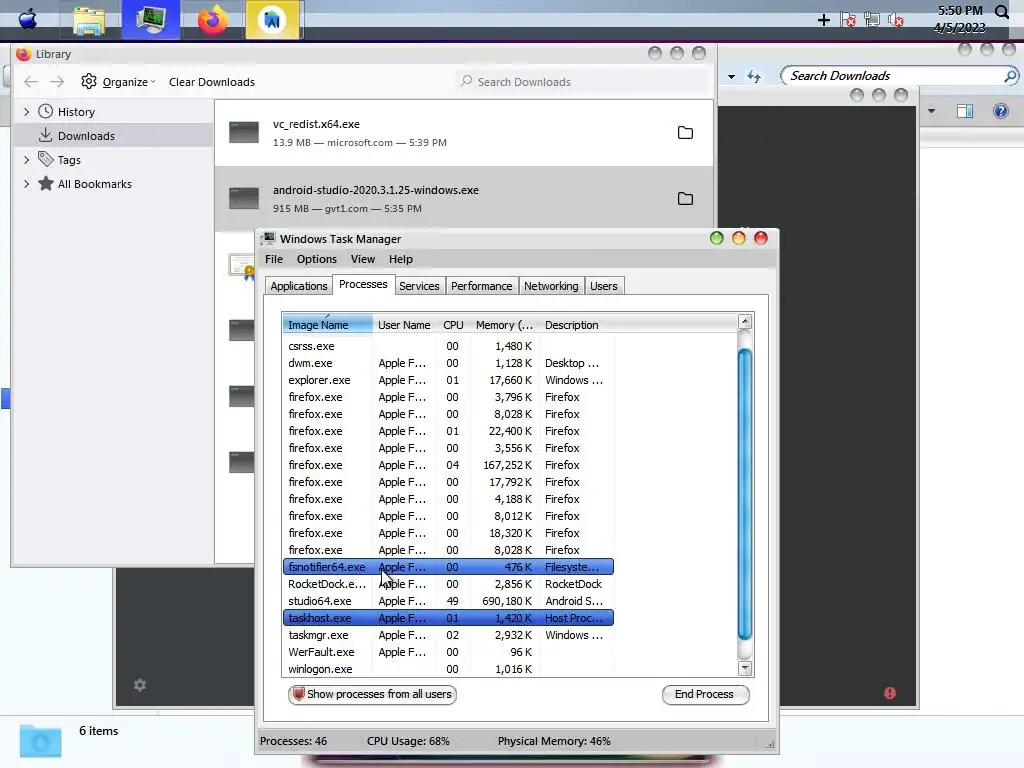Select the RocketDock process row
Viewport: 1024px width, 768px height.
448,584
